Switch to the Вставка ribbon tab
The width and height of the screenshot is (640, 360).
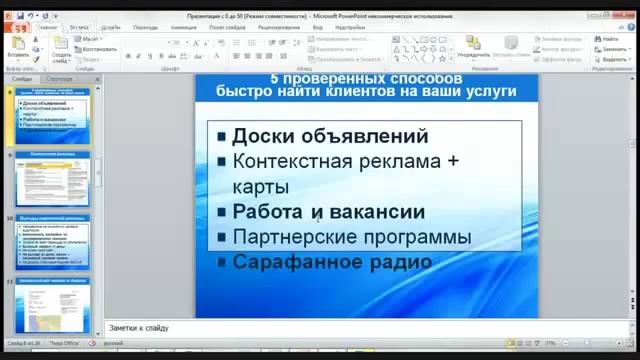pos(79,27)
